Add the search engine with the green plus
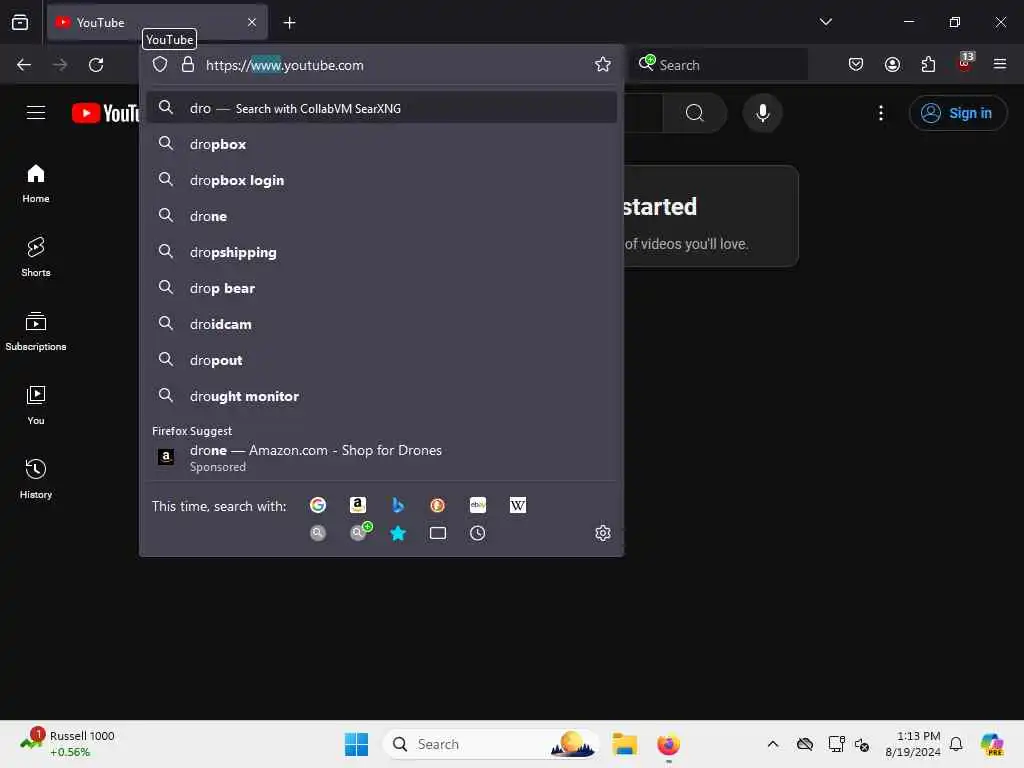The width and height of the screenshot is (1024, 768). (360, 532)
